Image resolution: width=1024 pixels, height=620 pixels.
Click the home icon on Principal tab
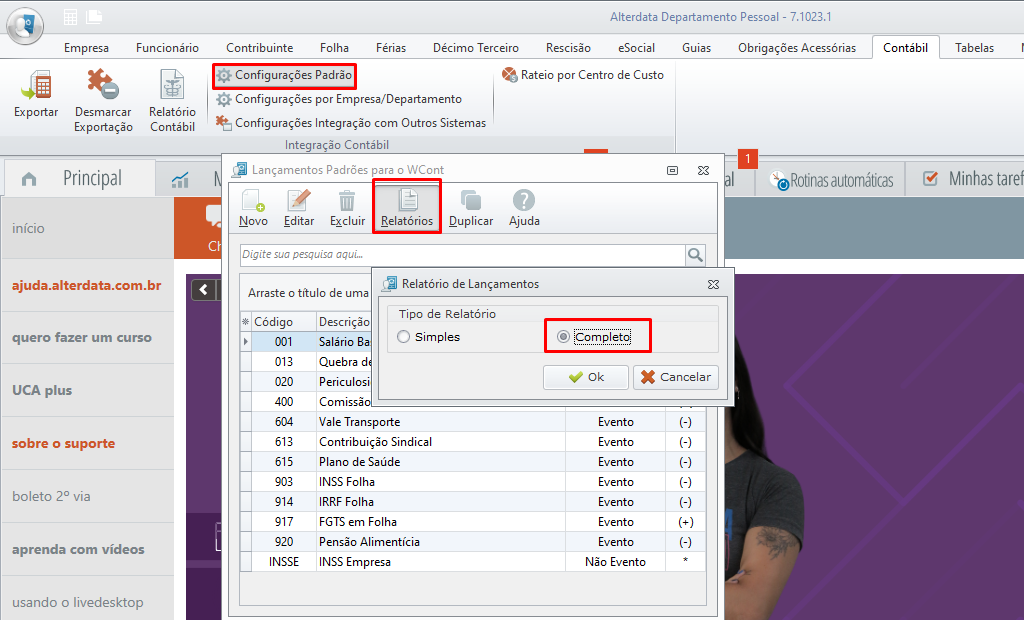tap(29, 178)
